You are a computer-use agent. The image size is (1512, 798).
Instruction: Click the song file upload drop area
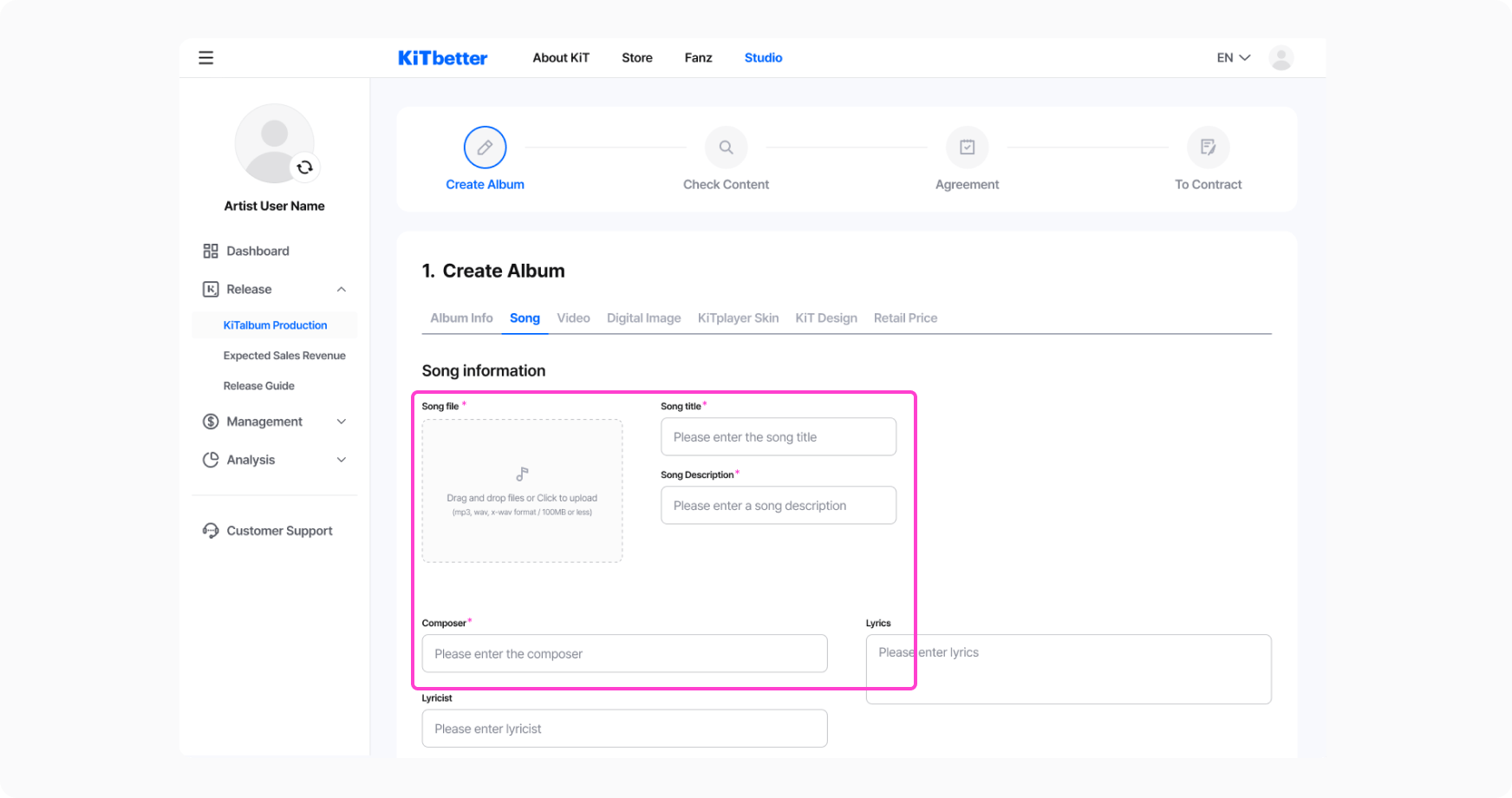click(x=522, y=491)
